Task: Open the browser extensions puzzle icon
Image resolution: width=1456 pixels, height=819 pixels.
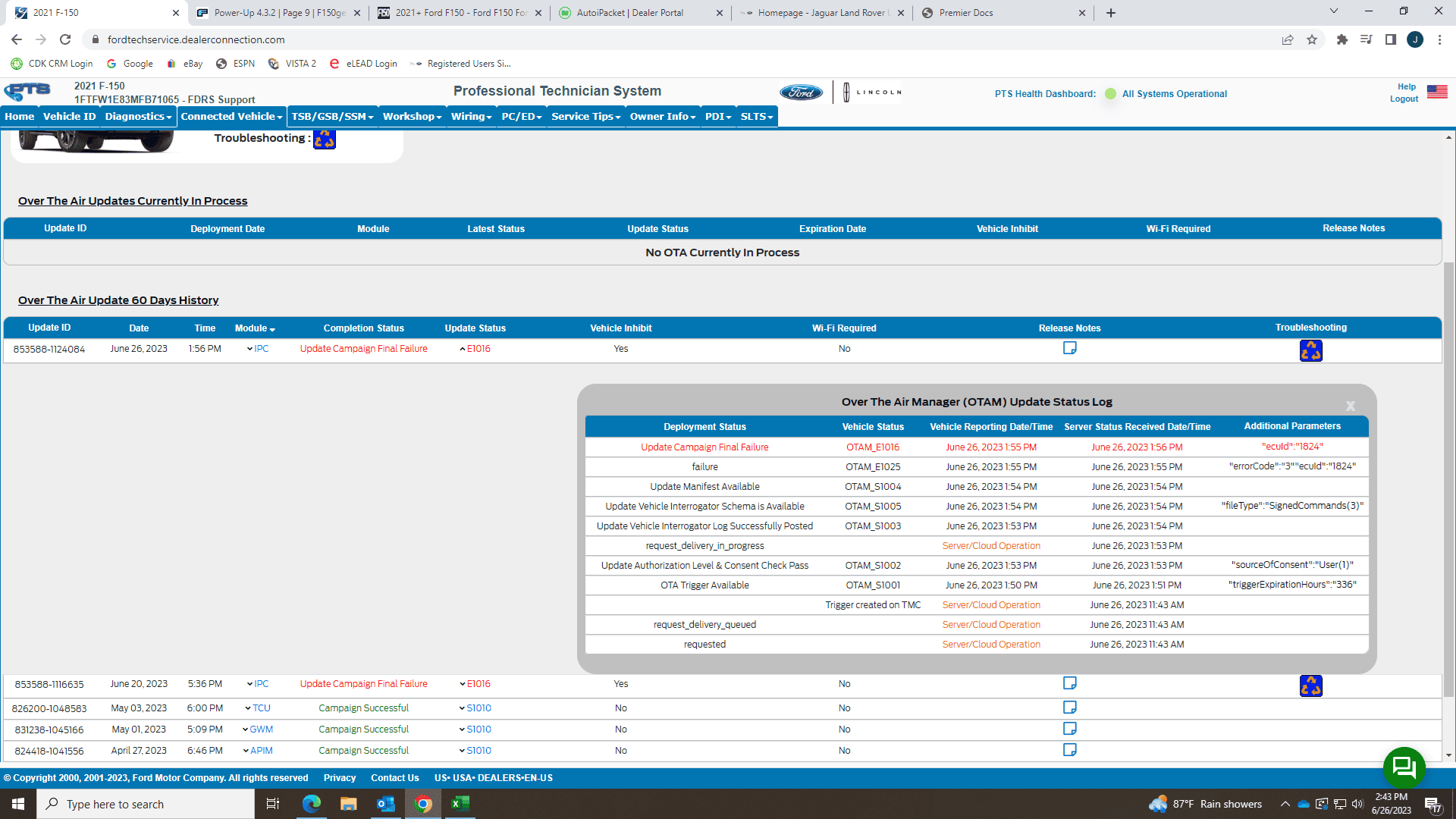Action: pyautogui.click(x=1341, y=39)
